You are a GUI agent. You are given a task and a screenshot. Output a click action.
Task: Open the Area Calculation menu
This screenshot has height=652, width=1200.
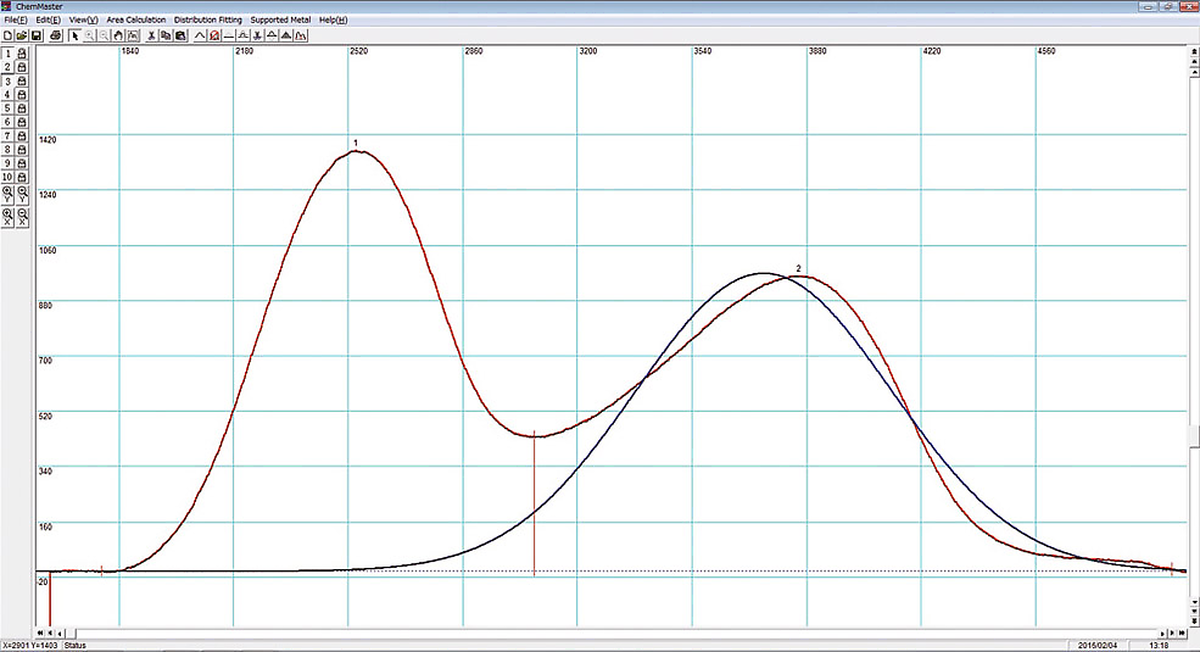[x=136, y=20]
